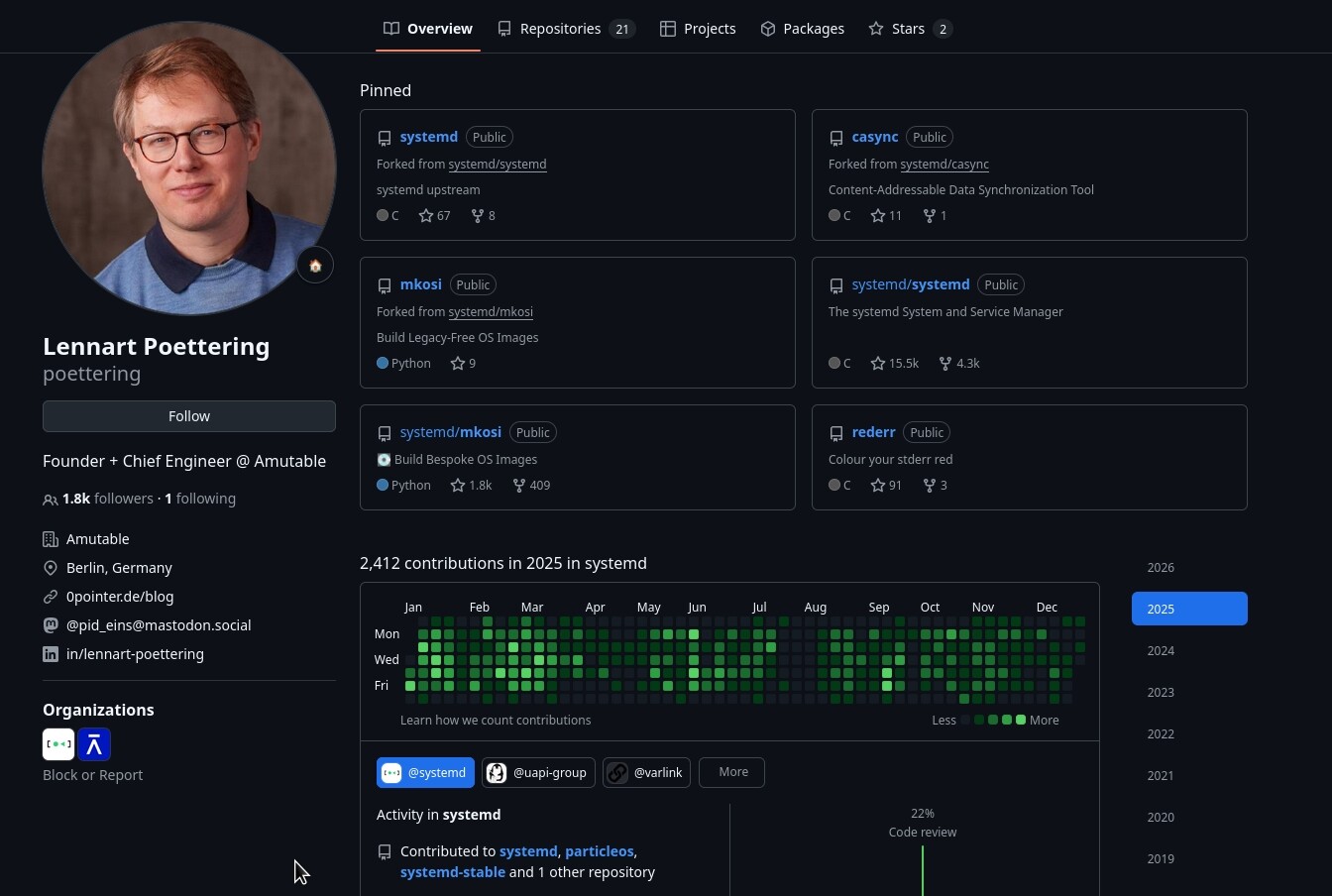Select the 2026 contribution year

(1161, 568)
